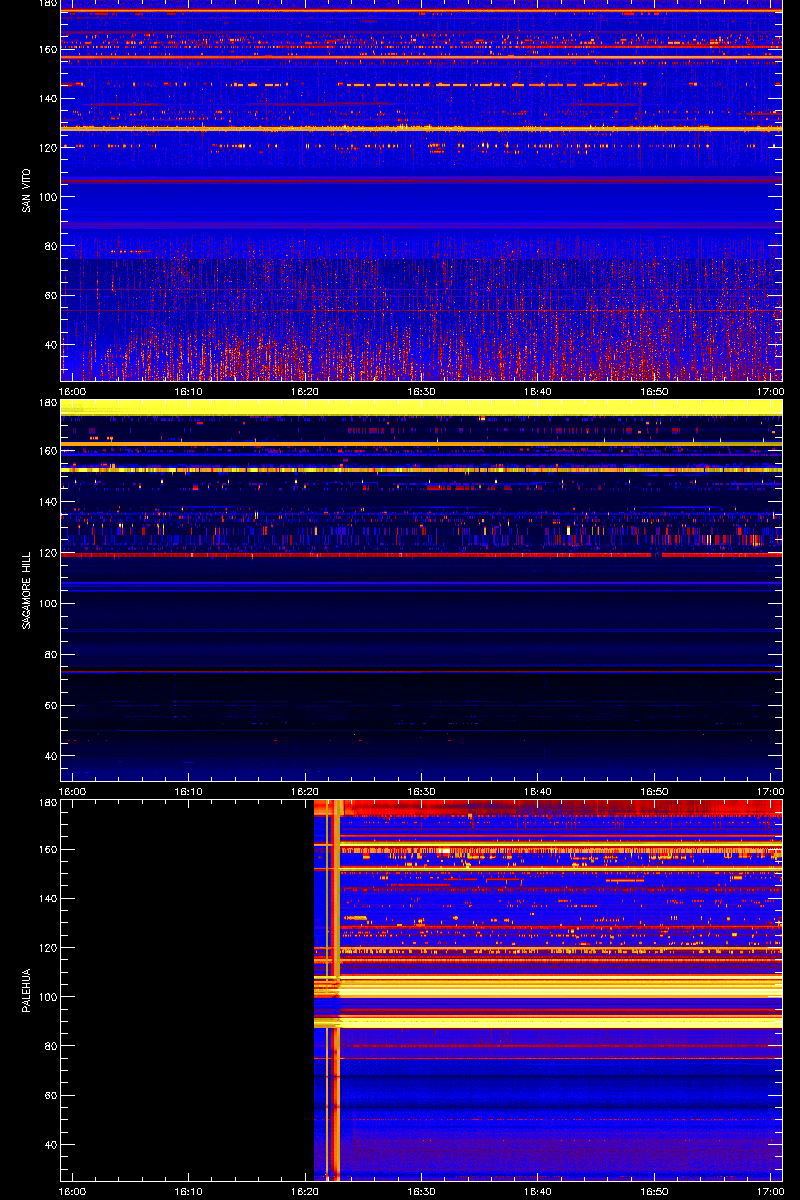Click 16:00 time label under Sagamore Hill panel
The width and height of the screenshot is (800, 1200).
click(72, 792)
